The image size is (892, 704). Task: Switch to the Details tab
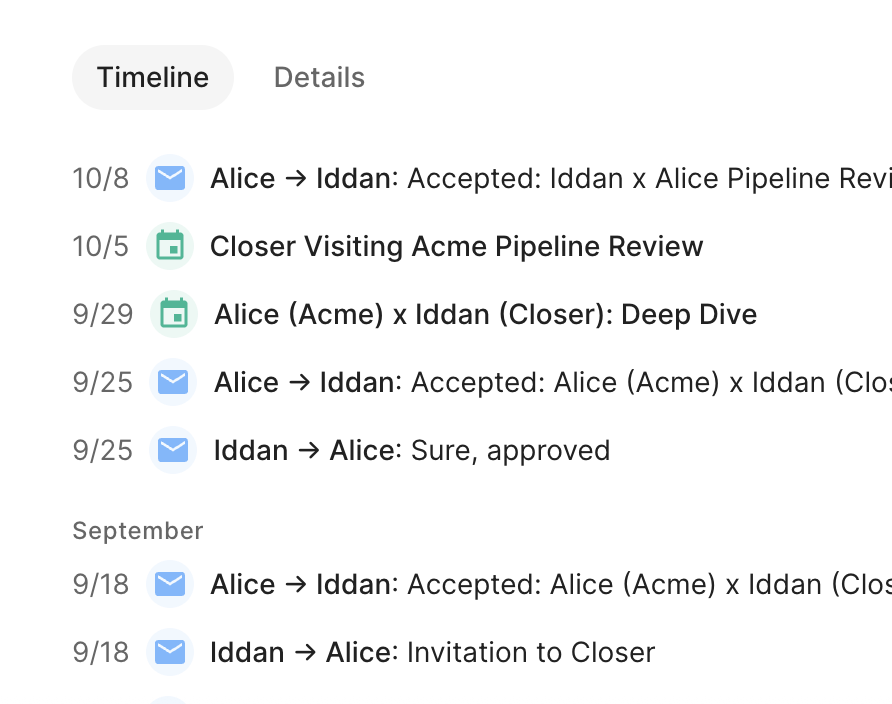point(319,77)
